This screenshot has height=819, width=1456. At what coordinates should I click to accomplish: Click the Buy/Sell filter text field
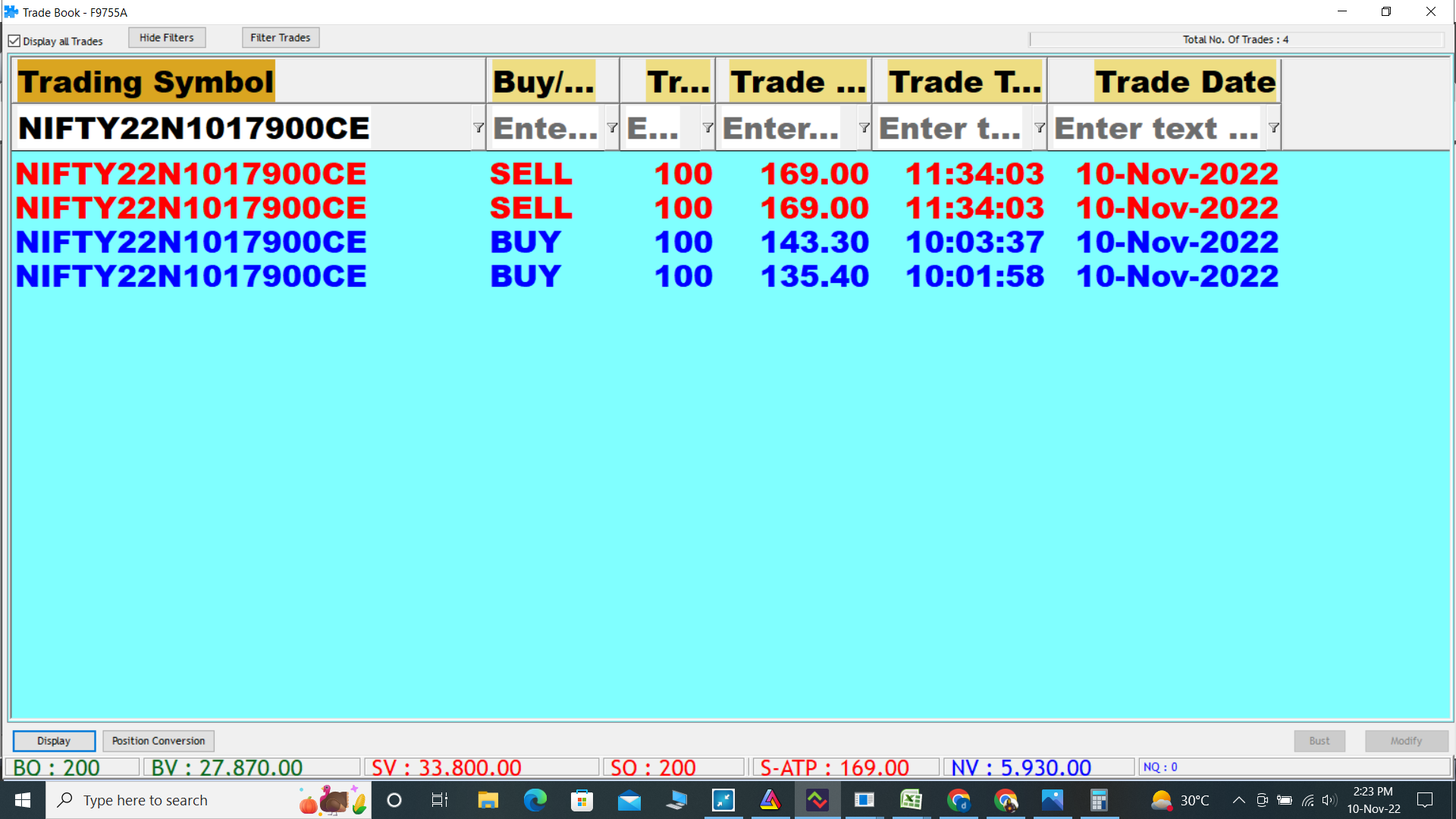coord(547,127)
